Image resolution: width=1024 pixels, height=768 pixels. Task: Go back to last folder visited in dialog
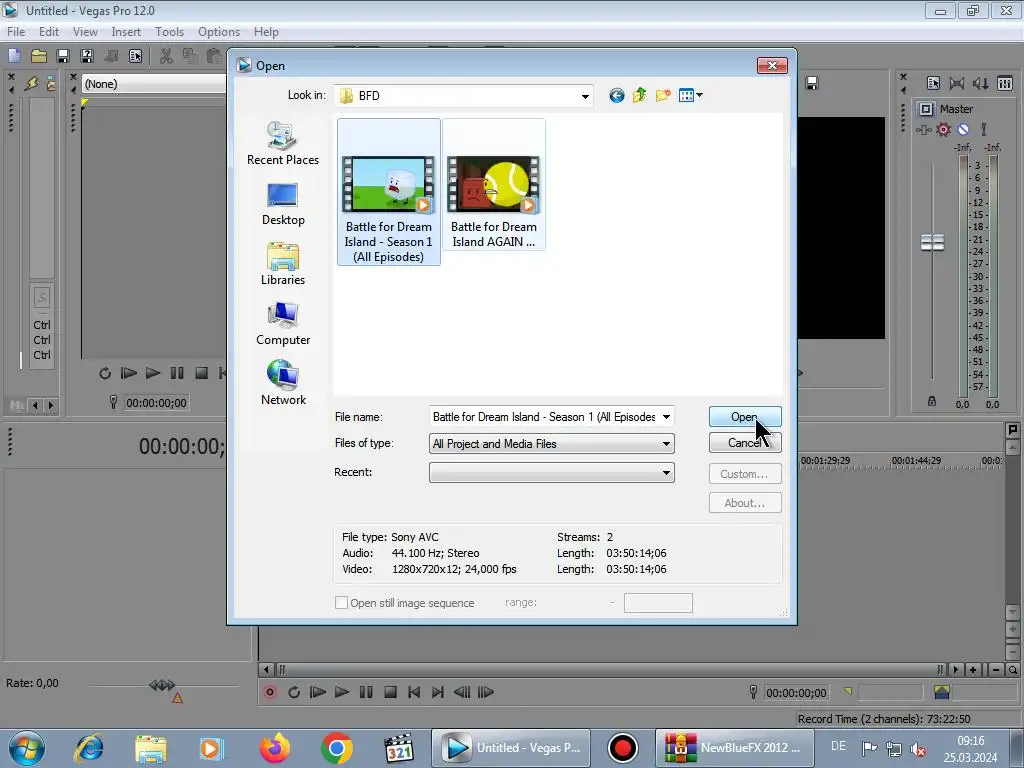coord(616,96)
